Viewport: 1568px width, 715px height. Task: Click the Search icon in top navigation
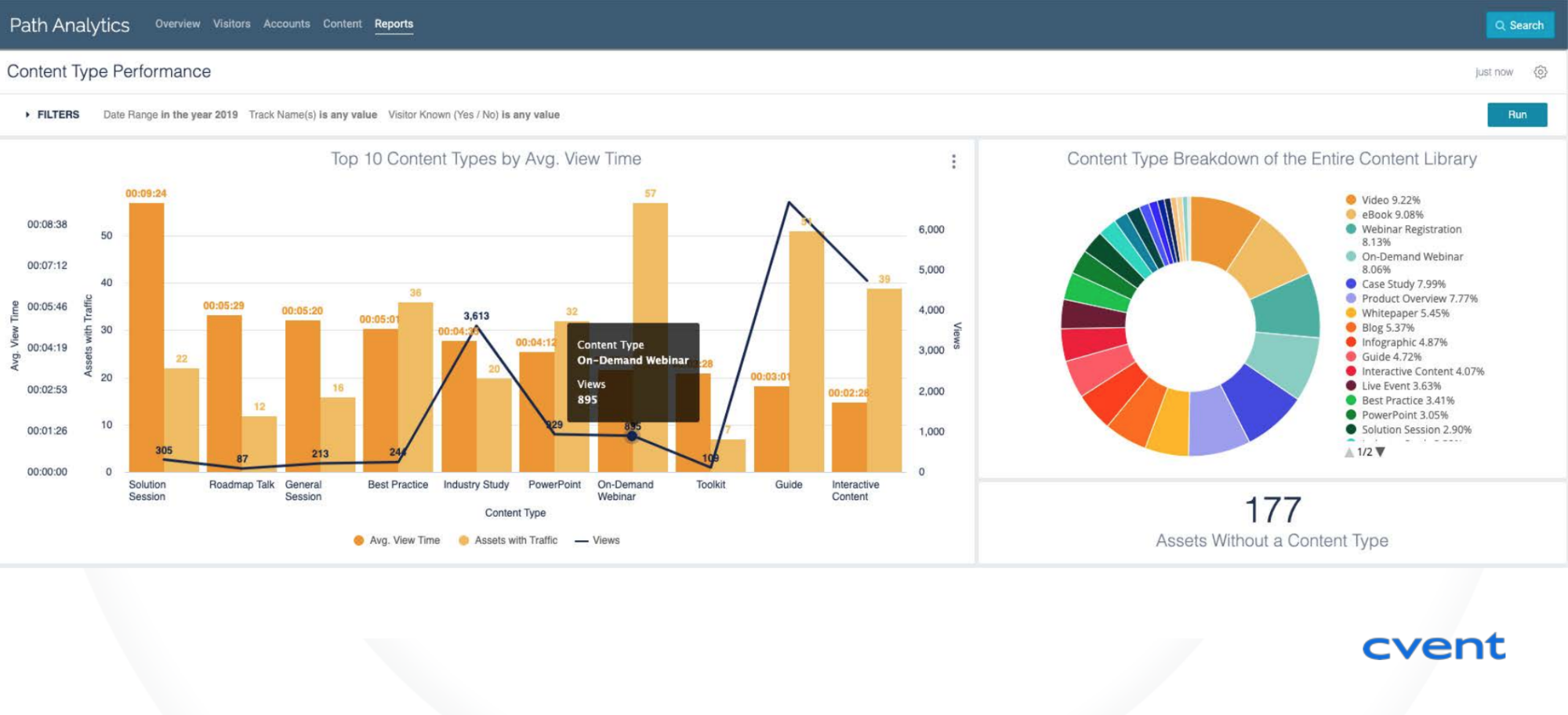1519,24
